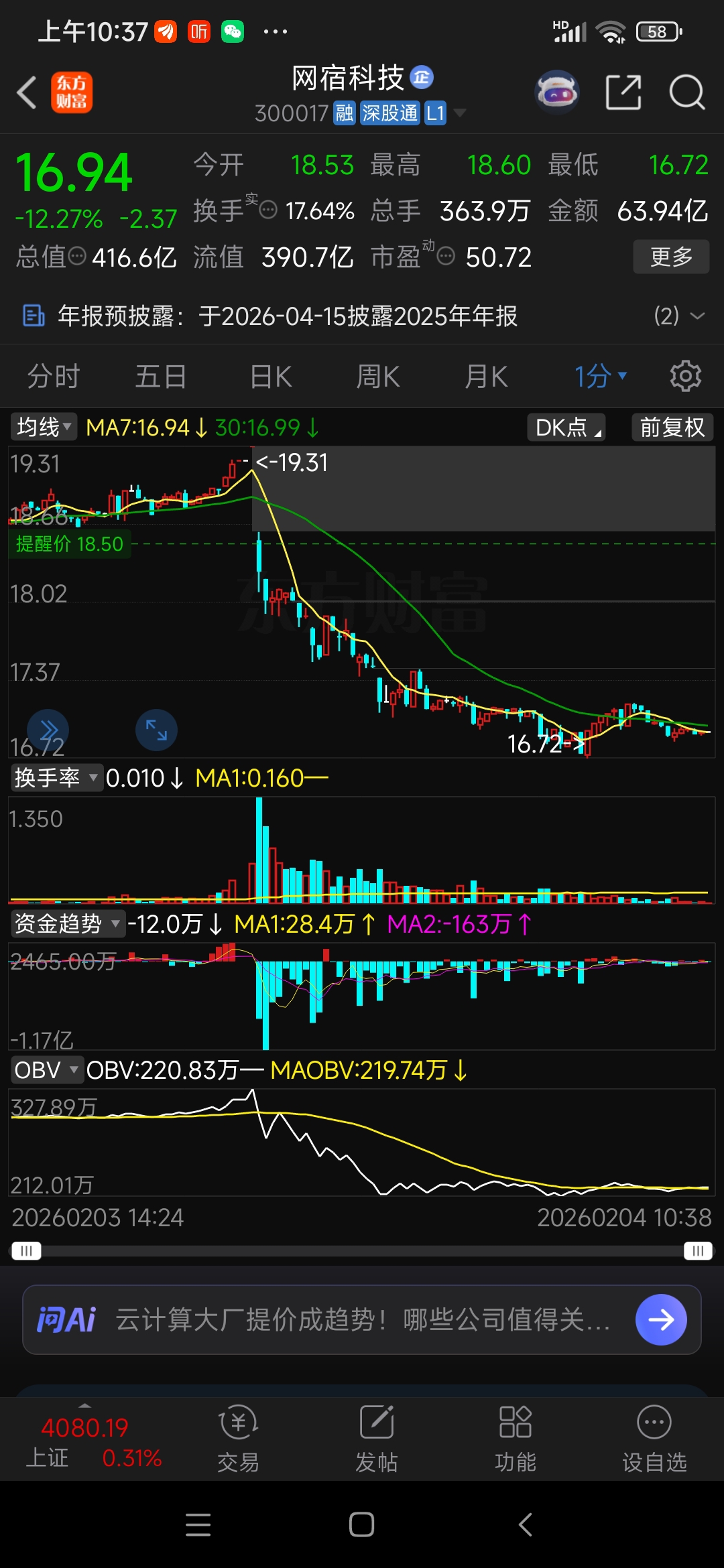Tap the share icon in header
Screen dimensions: 724x1568
(x=623, y=92)
